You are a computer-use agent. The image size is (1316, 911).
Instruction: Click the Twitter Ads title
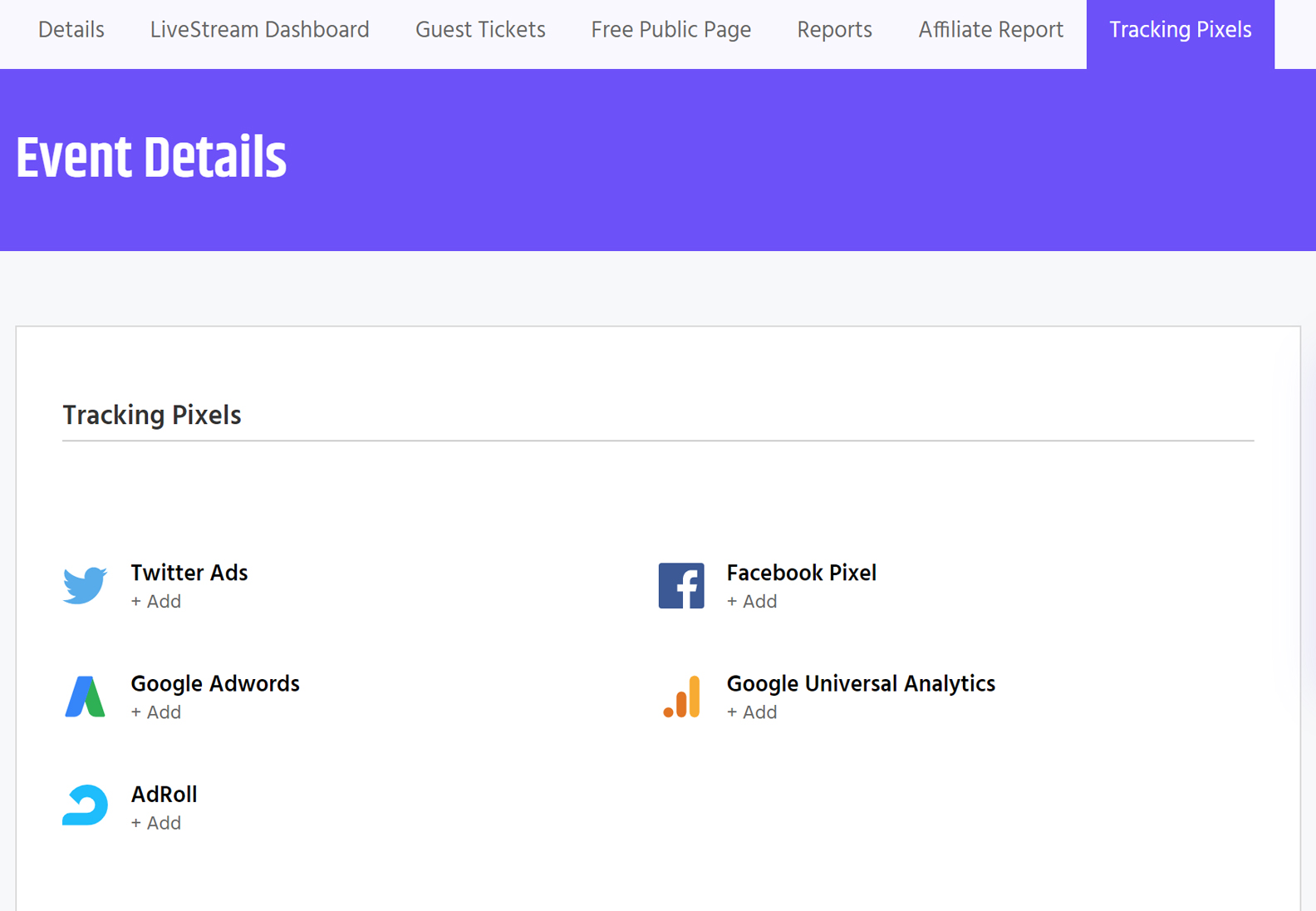coord(189,573)
